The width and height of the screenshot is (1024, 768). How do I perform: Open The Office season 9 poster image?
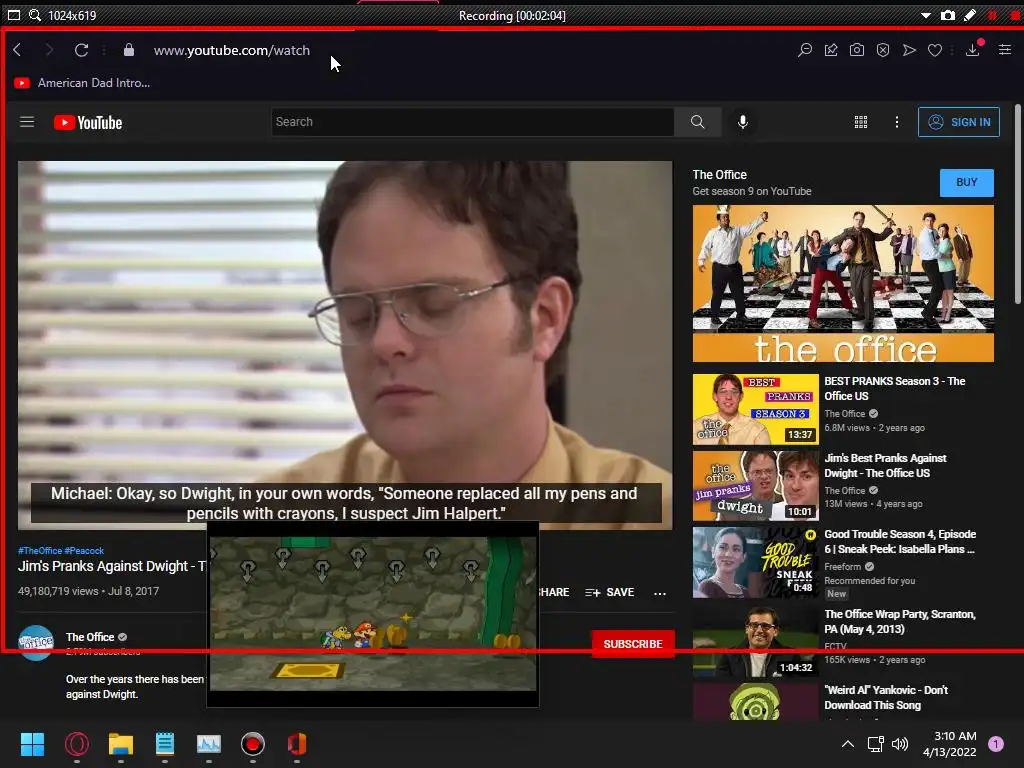click(843, 283)
